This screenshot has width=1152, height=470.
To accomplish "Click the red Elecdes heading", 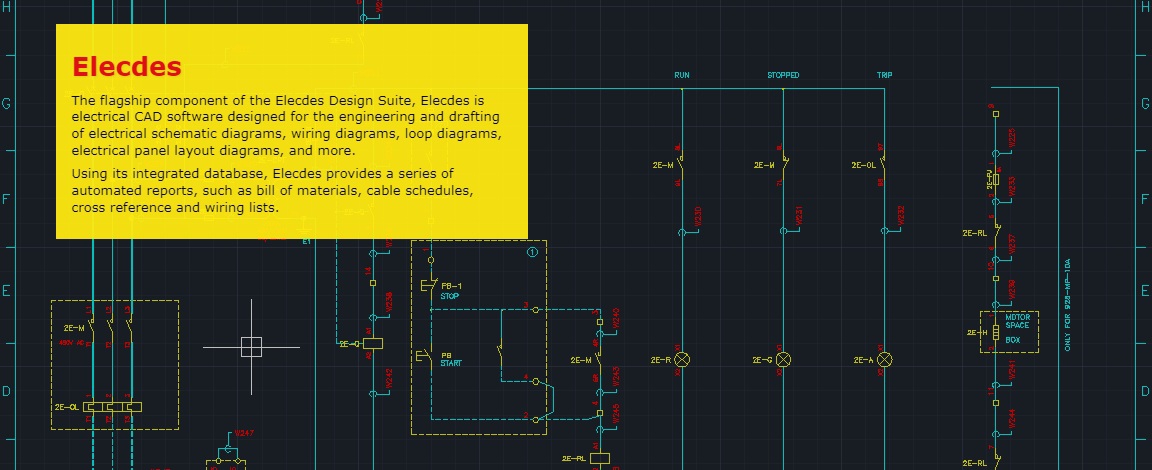I will click(x=126, y=67).
